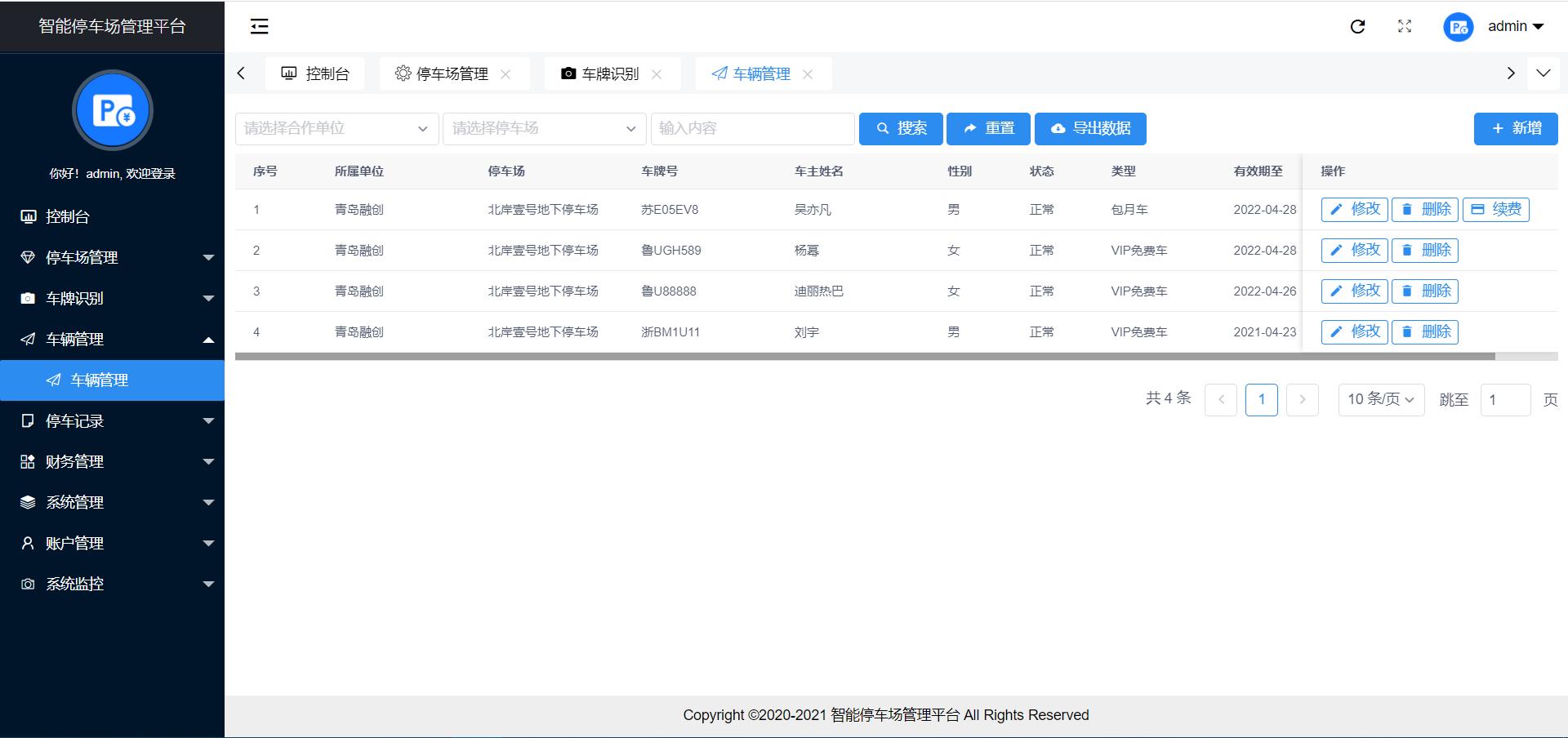Image resolution: width=1568 pixels, height=738 pixels.
Task: Open the 10 条/页 page size dropdown
Action: (1380, 399)
